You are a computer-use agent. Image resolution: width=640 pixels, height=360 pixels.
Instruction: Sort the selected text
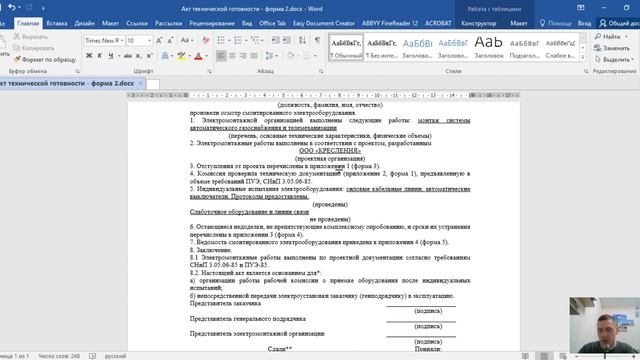(302, 40)
